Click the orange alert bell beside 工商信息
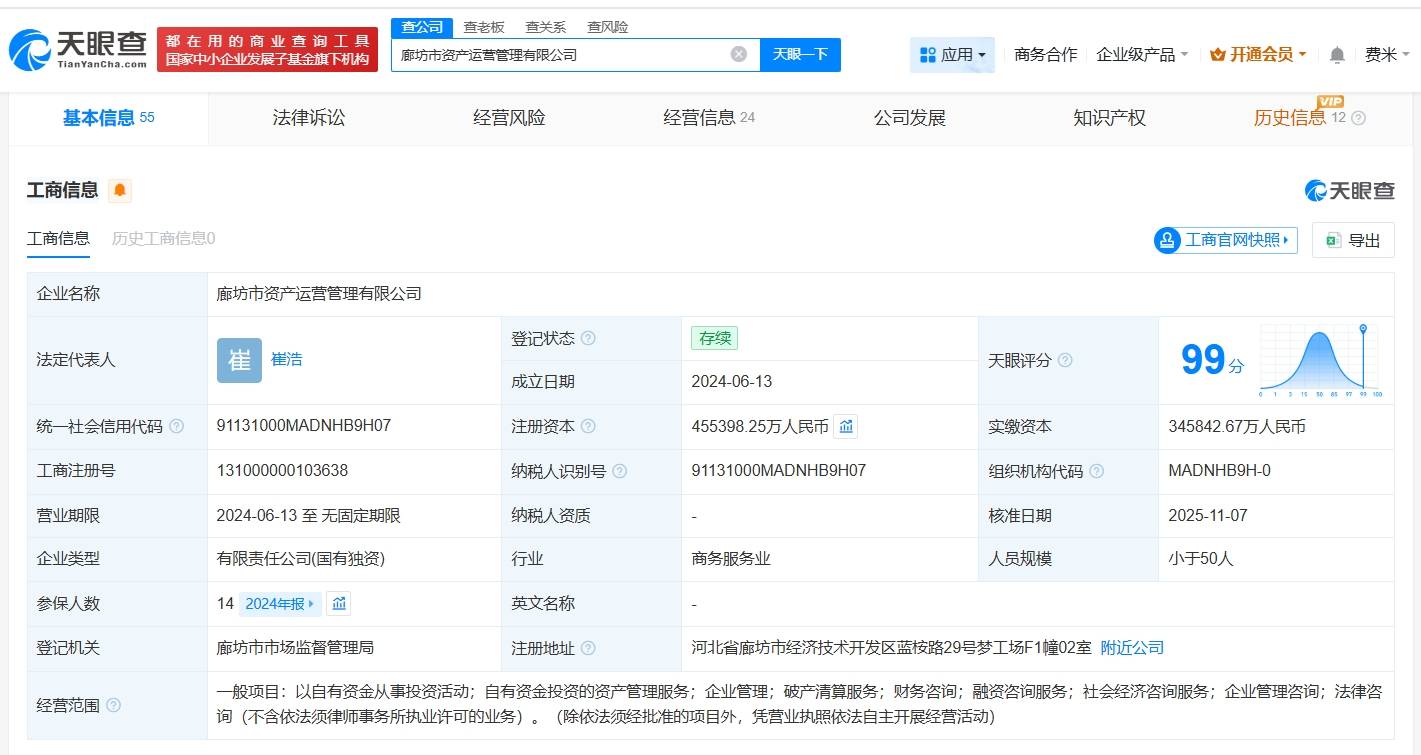The height and width of the screenshot is (755, 1421). point(120,190)
